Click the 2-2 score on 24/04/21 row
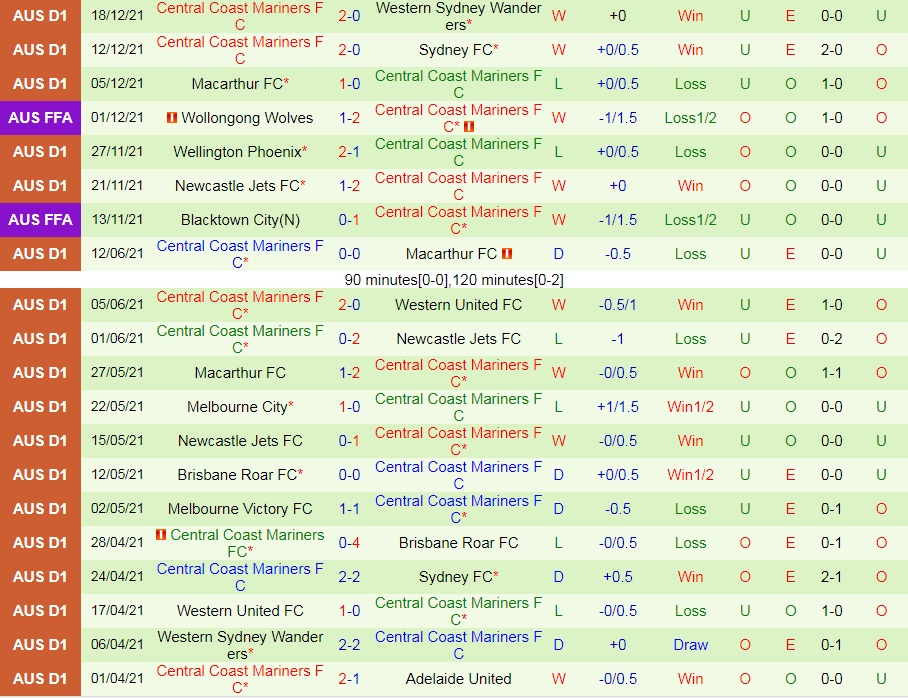 point(349,576)
